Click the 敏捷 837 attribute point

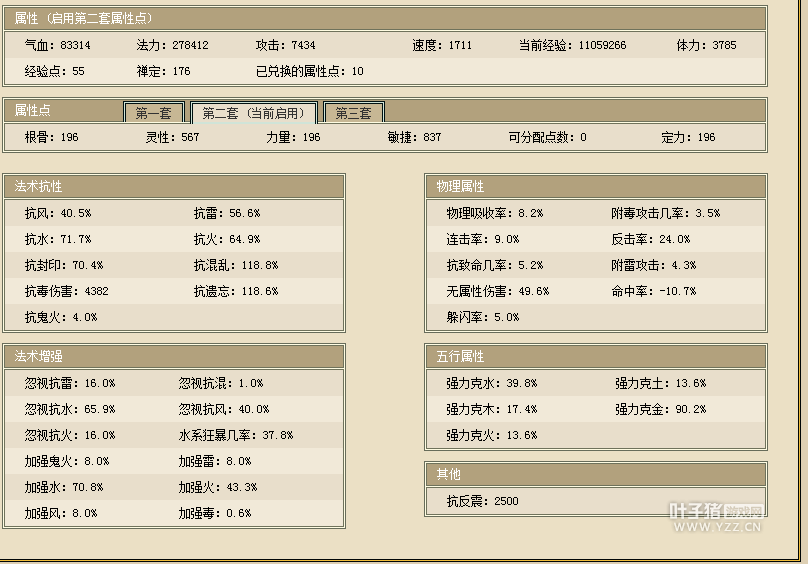coord(414,137)
